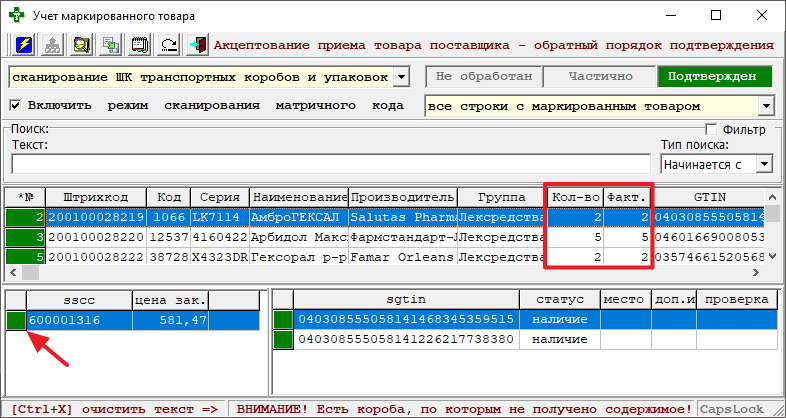Click the Факт. column header

(x=627, y=197)
